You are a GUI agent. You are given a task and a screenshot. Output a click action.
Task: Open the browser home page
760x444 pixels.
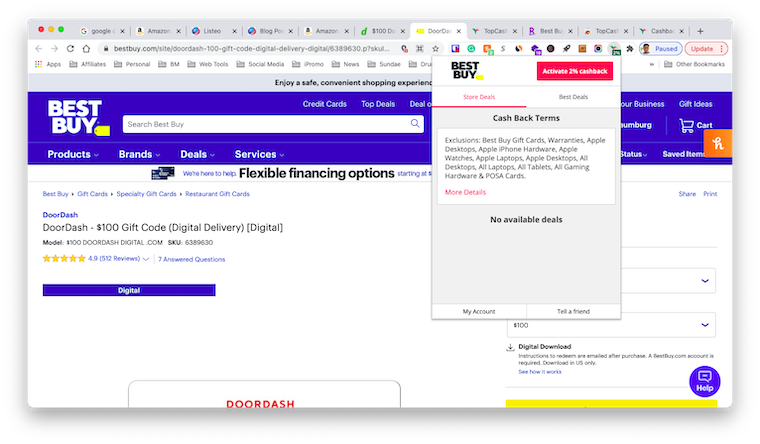pos(86,48)
